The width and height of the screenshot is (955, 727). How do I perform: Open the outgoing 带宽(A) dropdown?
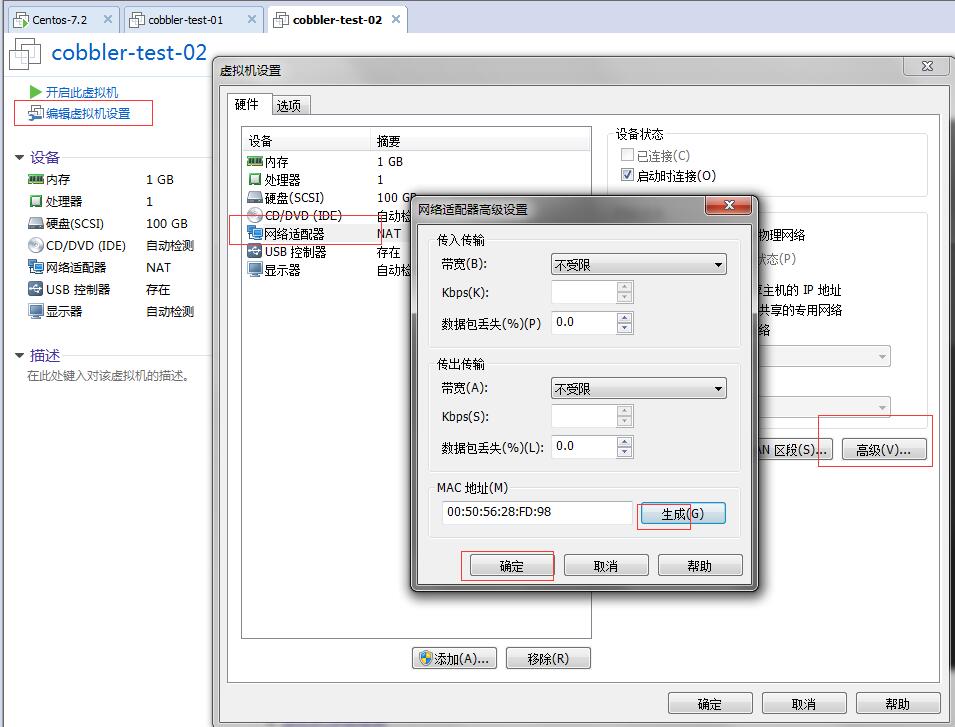(638, 388)
